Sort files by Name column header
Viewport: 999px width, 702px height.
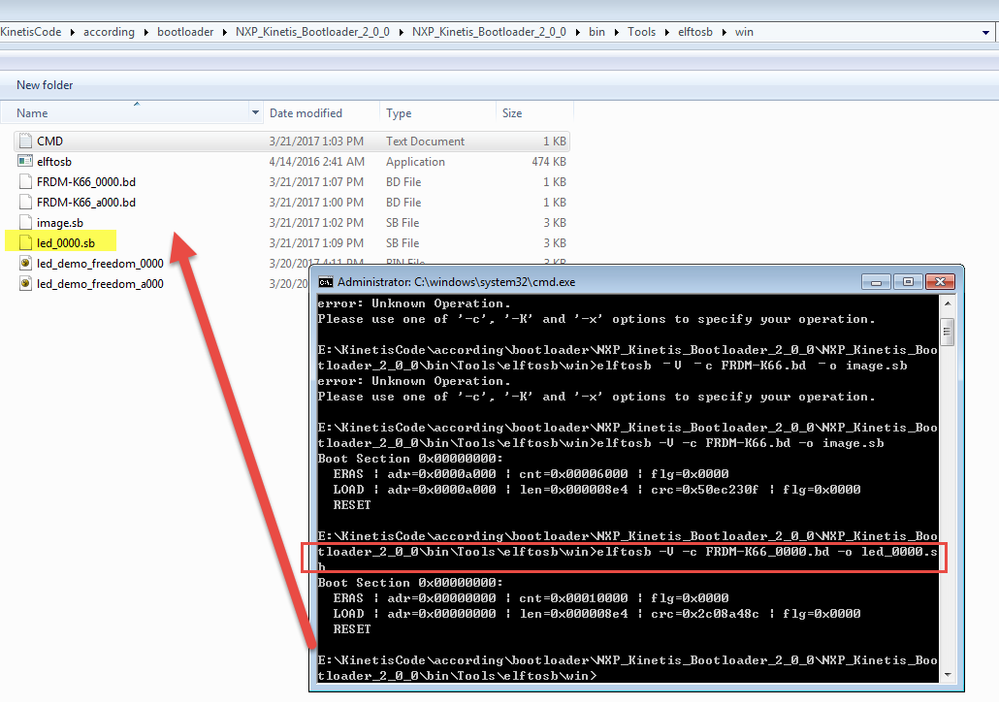click(x=32, y=113)
